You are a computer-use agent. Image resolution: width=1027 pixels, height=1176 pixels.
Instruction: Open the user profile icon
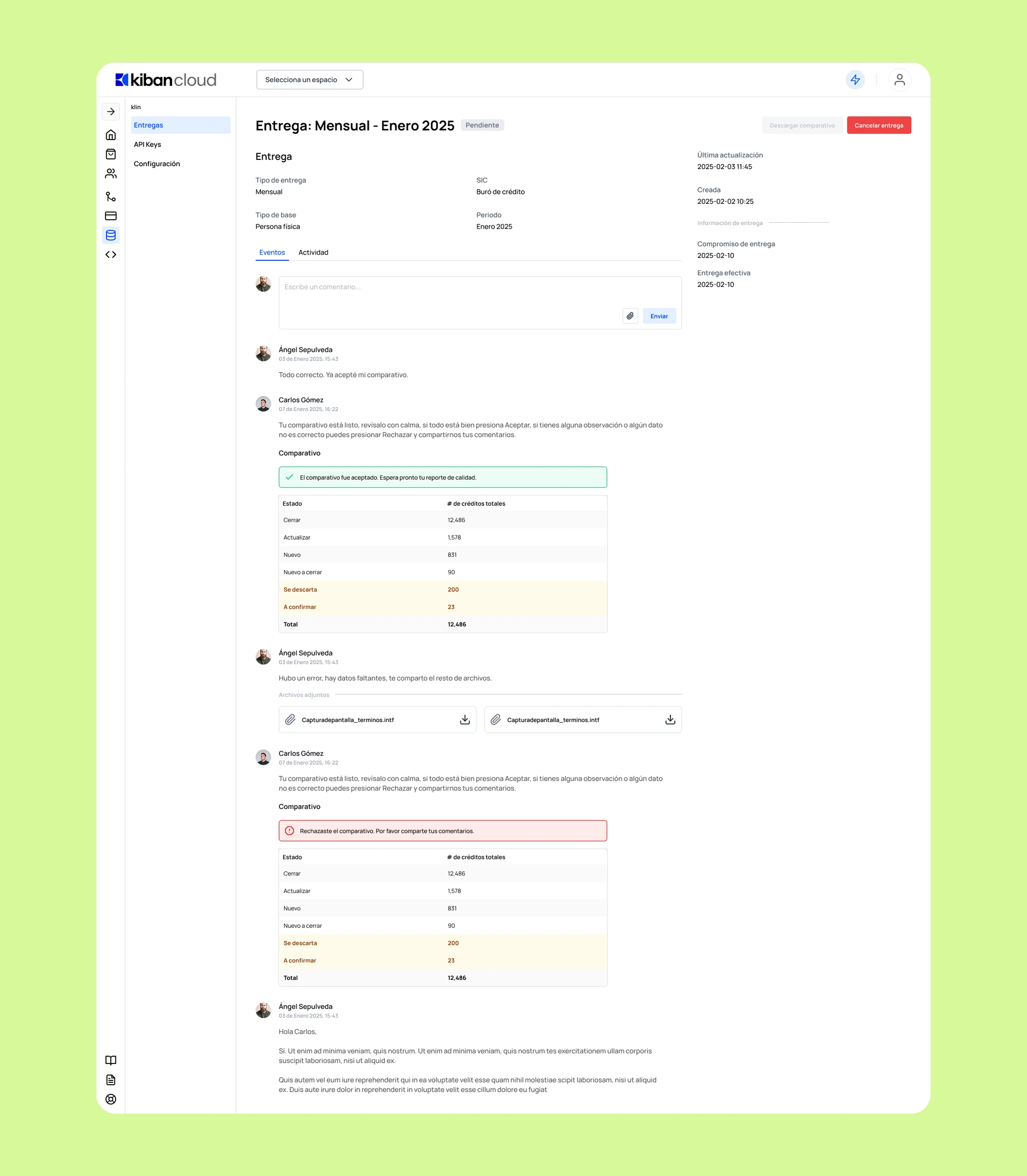pos(899,80)
